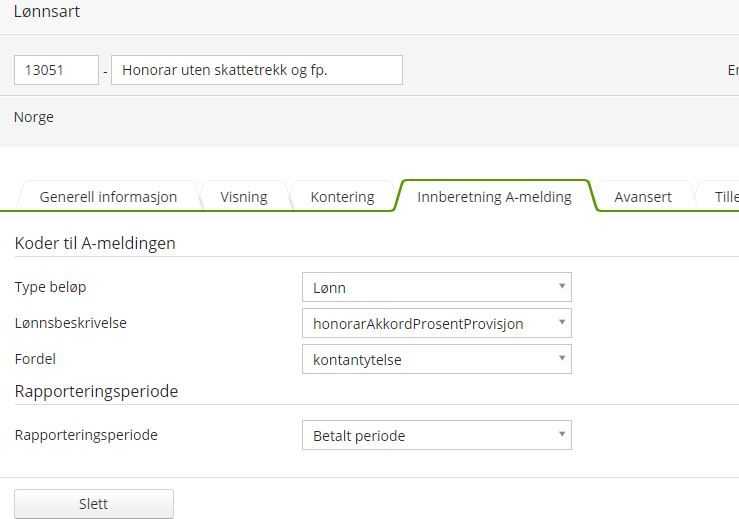739x519 pixels.
Task: Edit the name field Honorar uten skattetrekk og fp.
Action: click(257, 70)
